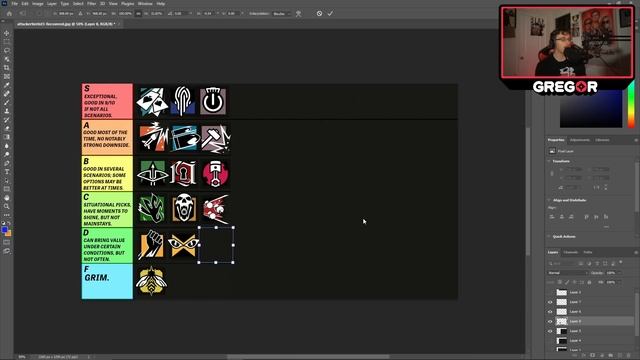640x360 pixels.
Task: Toggle maintain aspect ratio link in options bar
Action: point(138,13)
